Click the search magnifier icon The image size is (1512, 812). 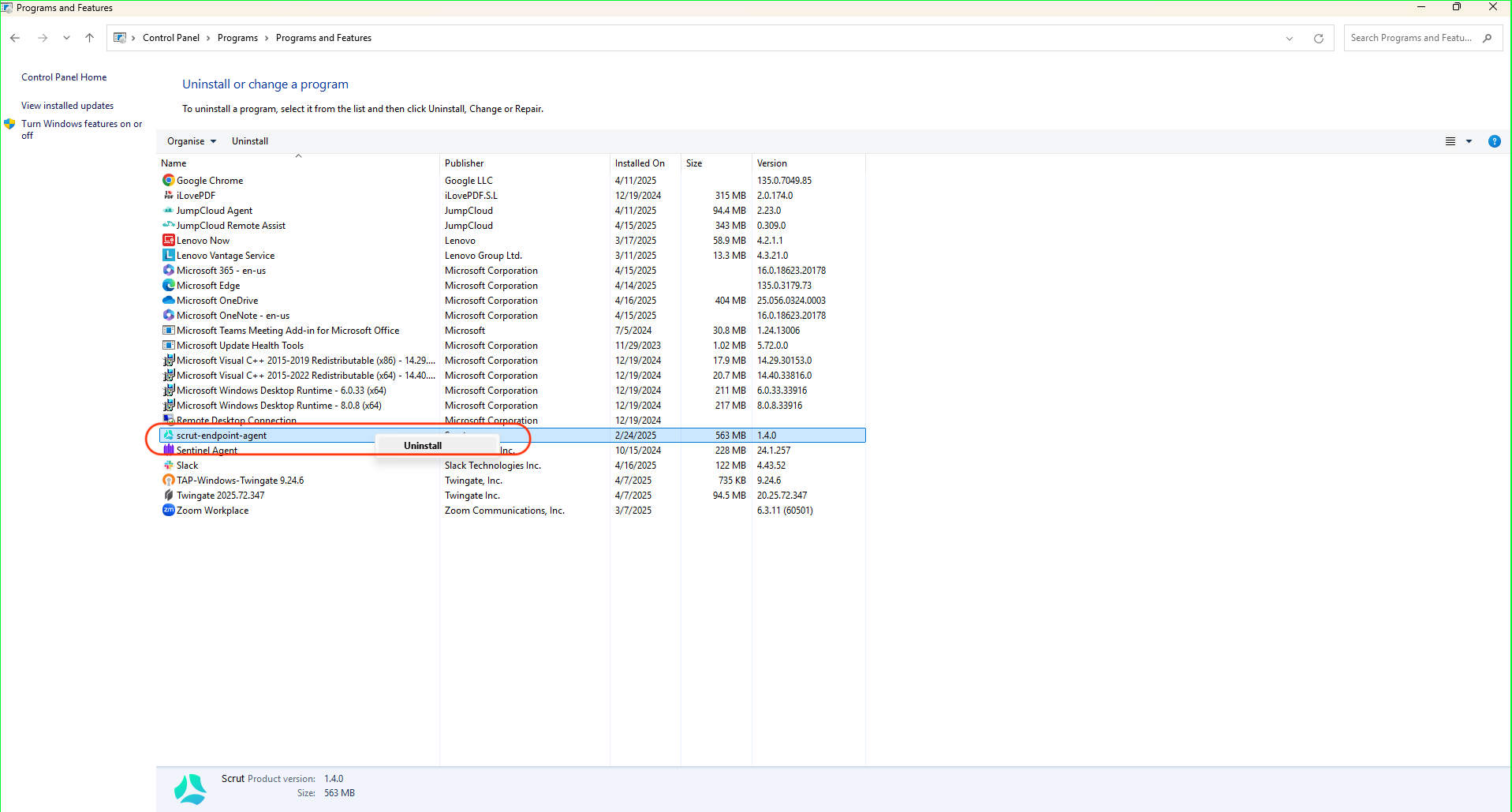(x=1487, y=38)
